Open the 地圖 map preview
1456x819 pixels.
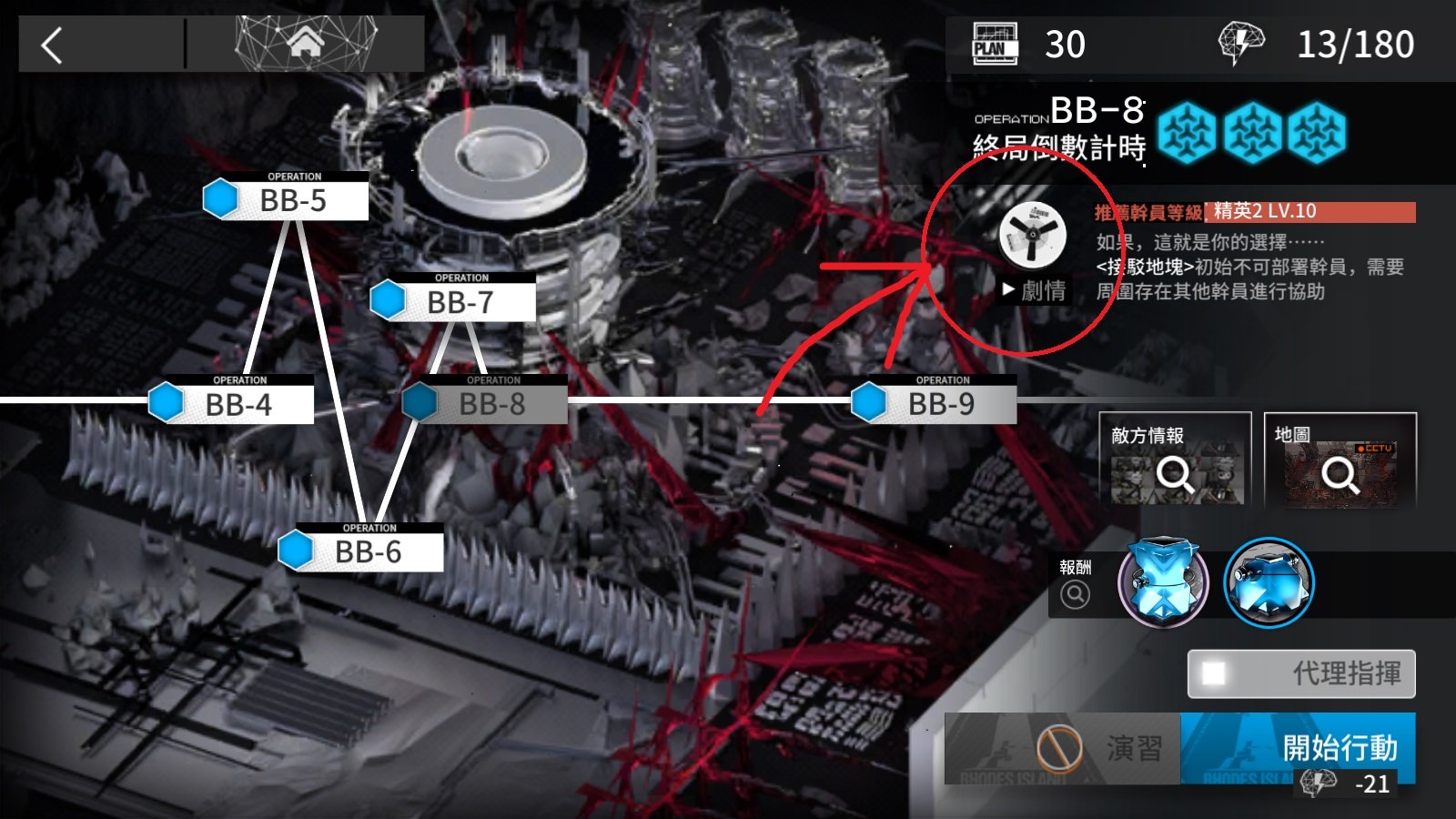[x=1340, y=460]
